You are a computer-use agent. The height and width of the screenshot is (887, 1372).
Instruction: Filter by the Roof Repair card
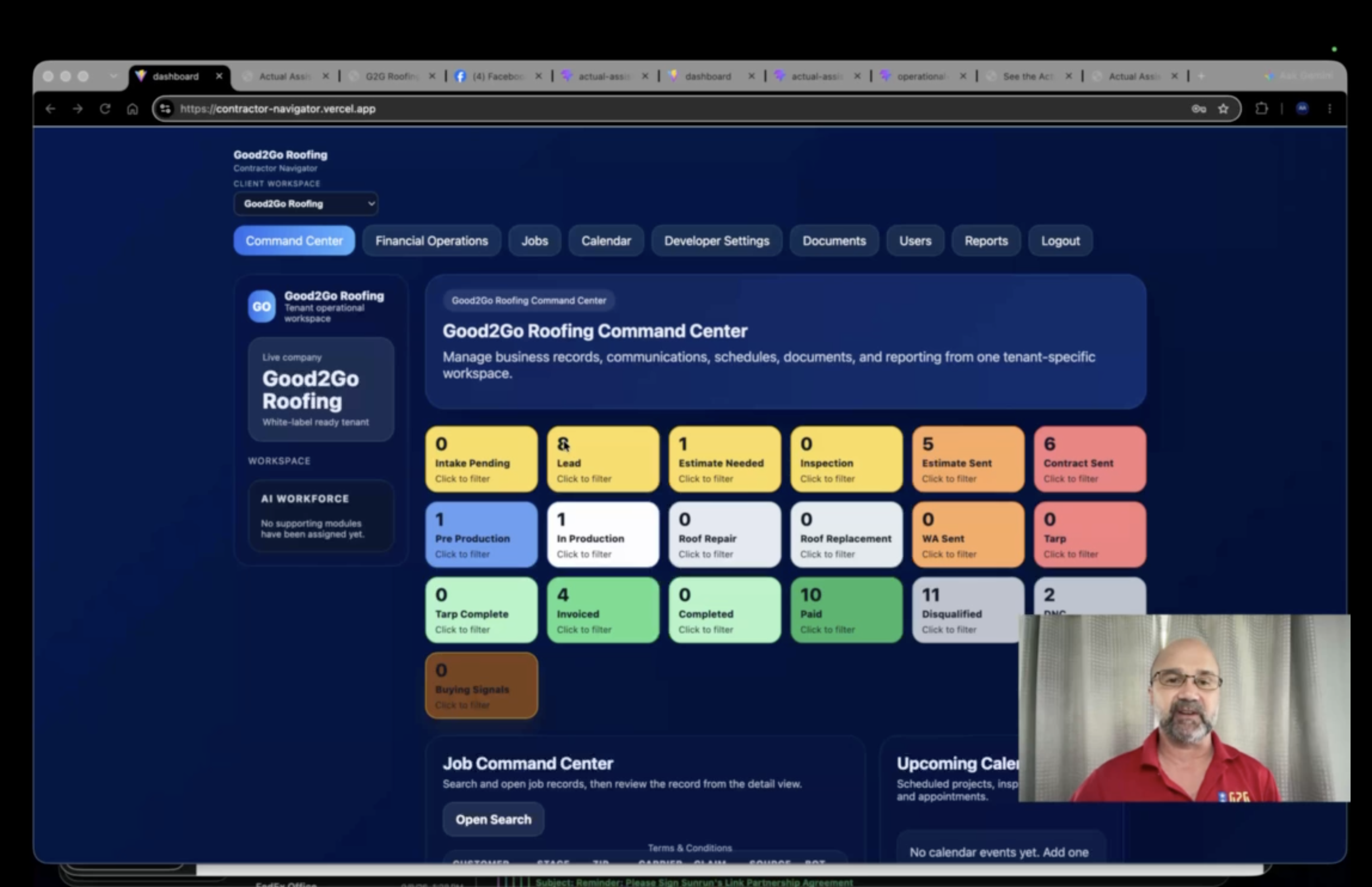click(x=725, y=534)
